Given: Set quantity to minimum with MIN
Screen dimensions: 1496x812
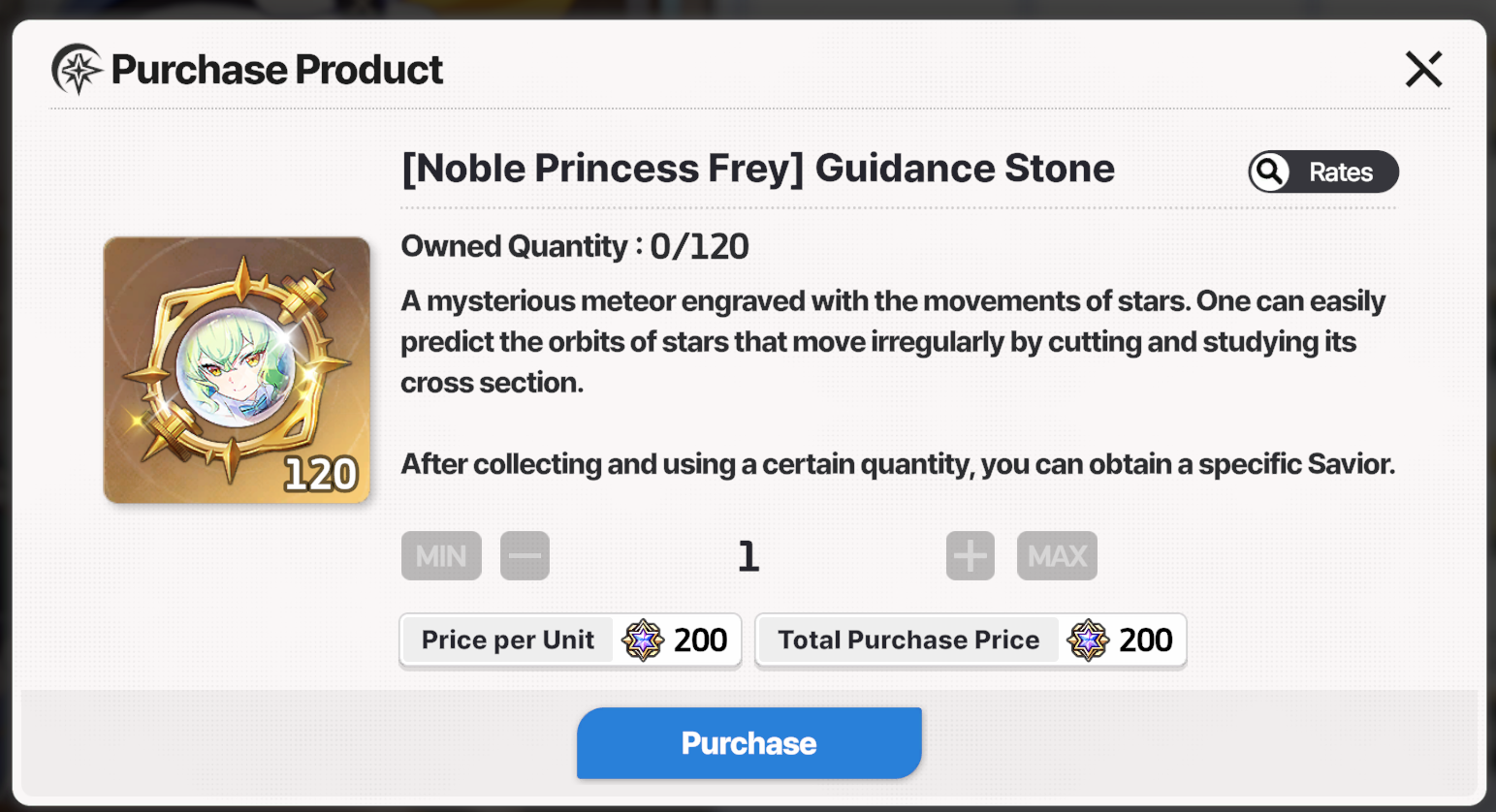Looking at the screenshot, I should 441,556.
